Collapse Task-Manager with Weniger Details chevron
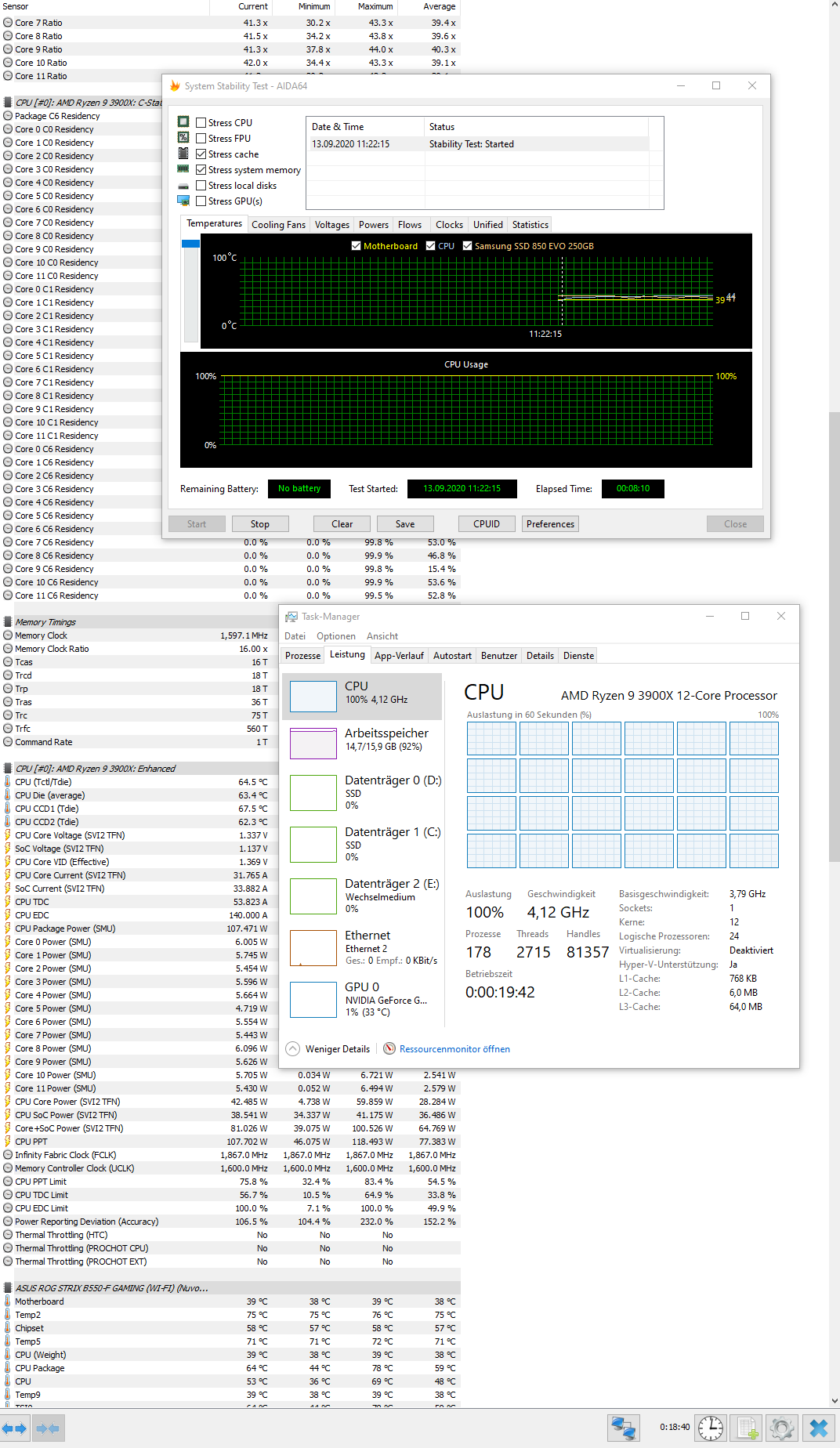This screenshot has height=1448, width=840. [x=293, y=1048]
